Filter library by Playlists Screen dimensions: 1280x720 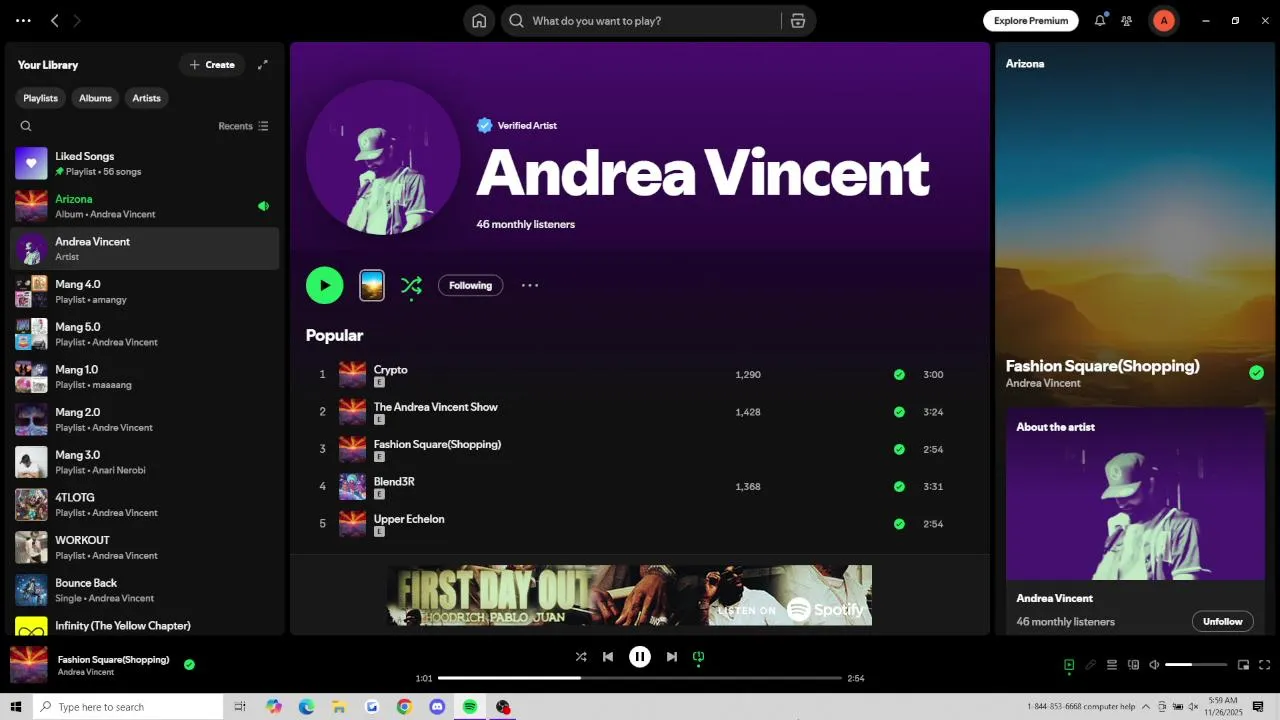pyautogui.click(x=40, y=98)
